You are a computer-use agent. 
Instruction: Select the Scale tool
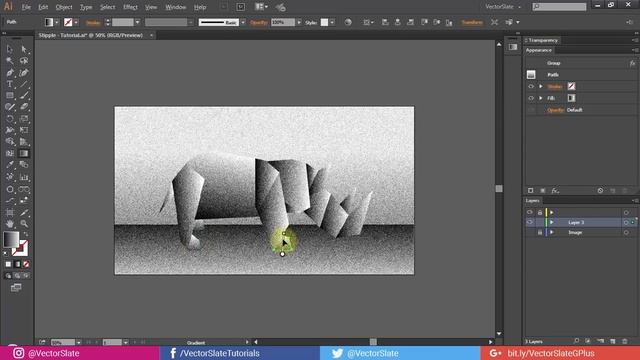(x=24, y=119)
